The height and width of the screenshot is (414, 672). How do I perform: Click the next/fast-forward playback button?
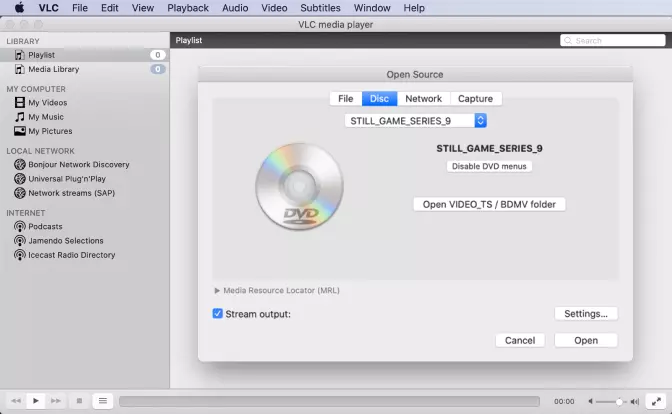[56, 401]
